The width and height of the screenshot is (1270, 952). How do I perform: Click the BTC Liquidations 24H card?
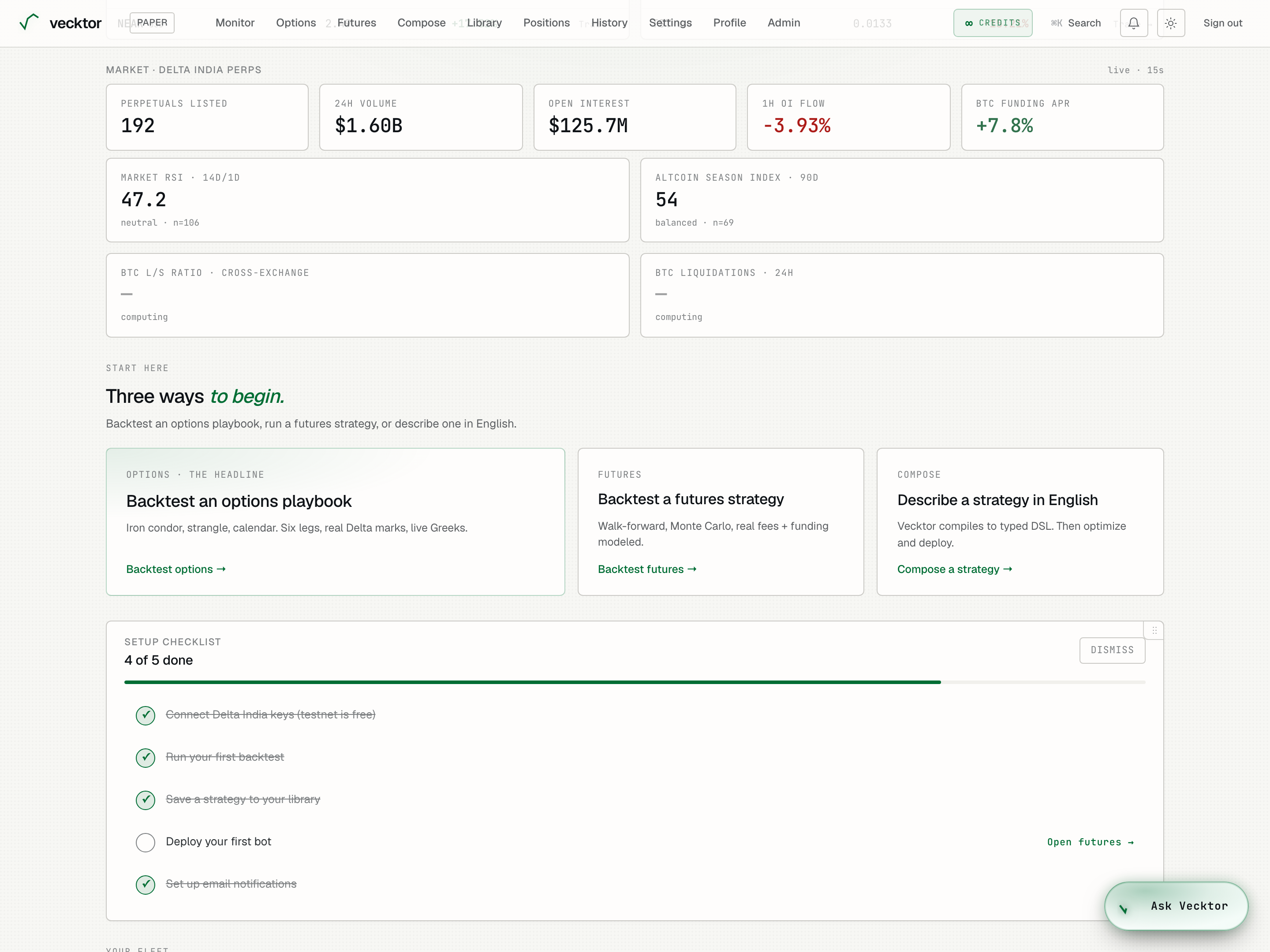pyautogui.click(x=902, y=296)
